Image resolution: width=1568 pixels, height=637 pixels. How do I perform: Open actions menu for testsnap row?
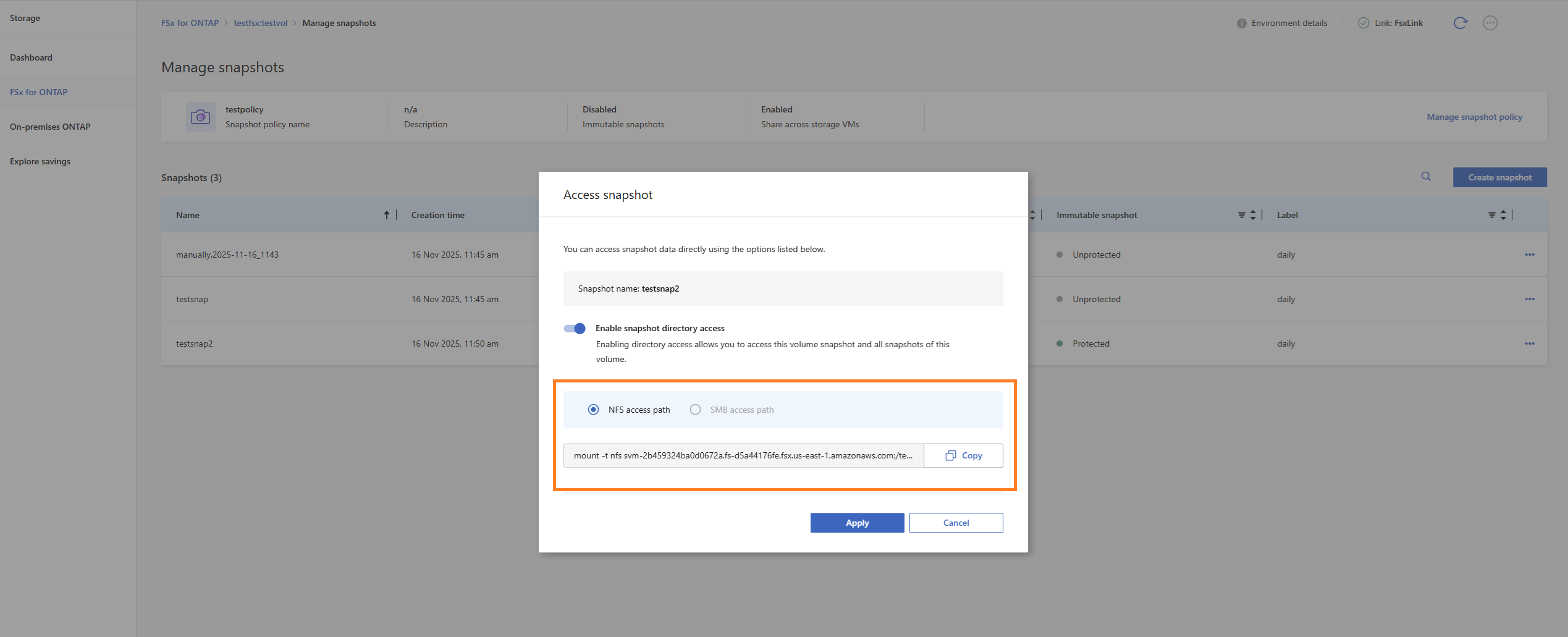point(1530,299)
